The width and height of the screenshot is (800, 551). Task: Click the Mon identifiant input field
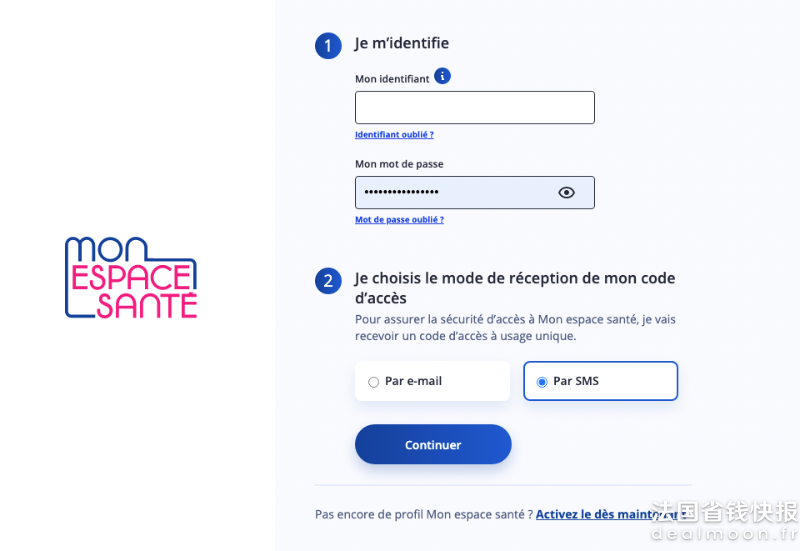tap(474, 108)
